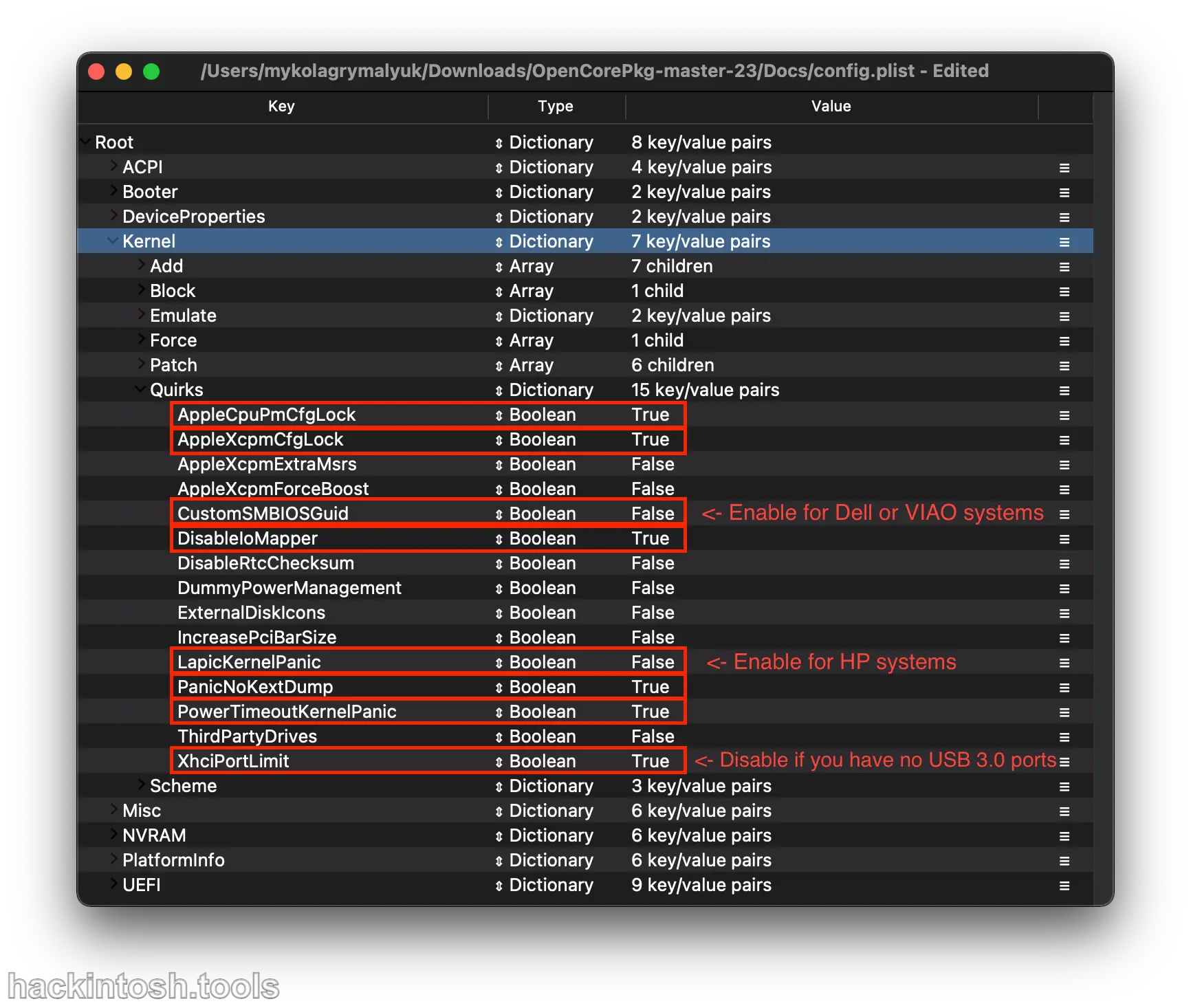Click the window title config.plist path
This screenshot has width=1191, height=1008.
[x=595, y=71]
